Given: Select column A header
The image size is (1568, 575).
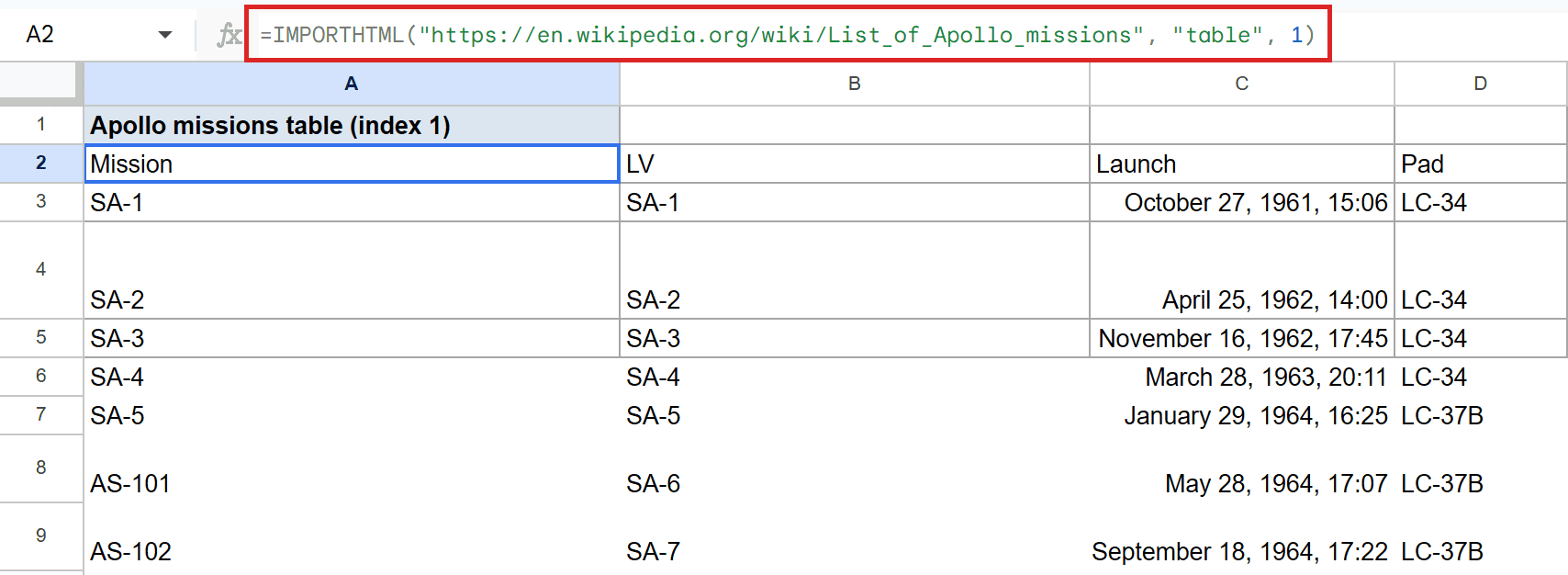Looking at the screenshot, I should coord(352,84).
